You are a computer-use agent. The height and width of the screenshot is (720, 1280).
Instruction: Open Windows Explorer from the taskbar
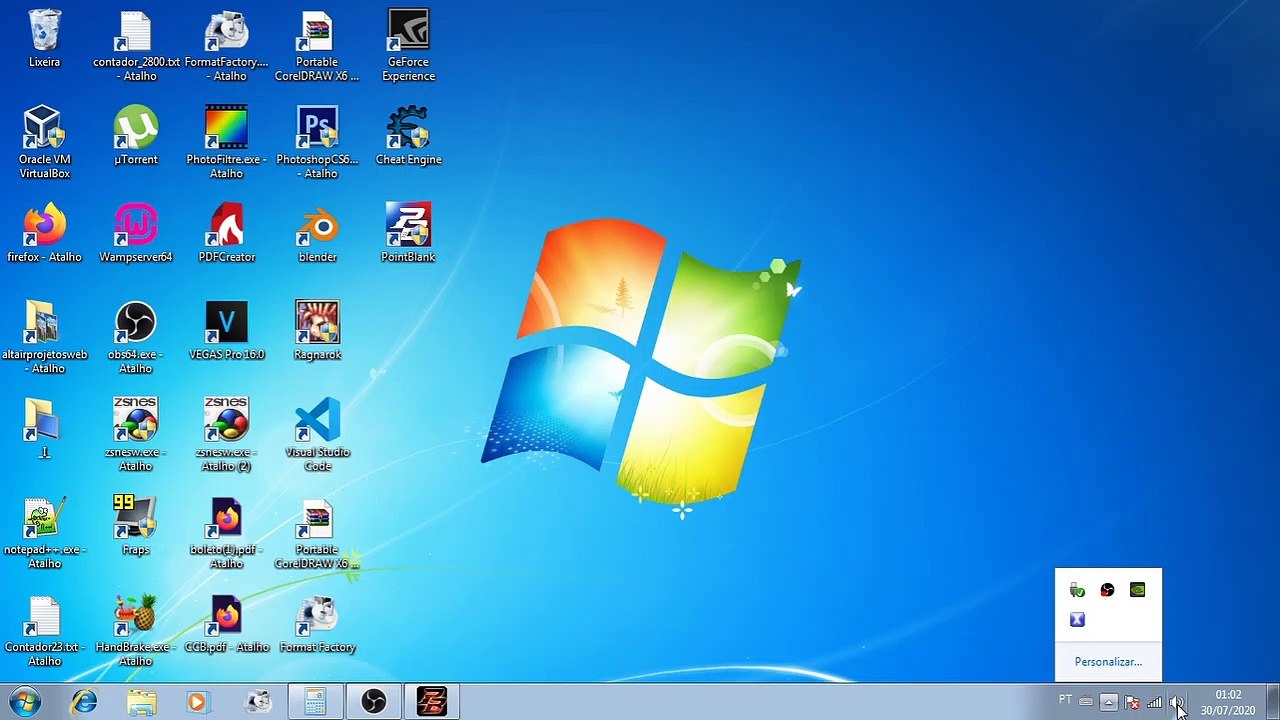(142, 702)
